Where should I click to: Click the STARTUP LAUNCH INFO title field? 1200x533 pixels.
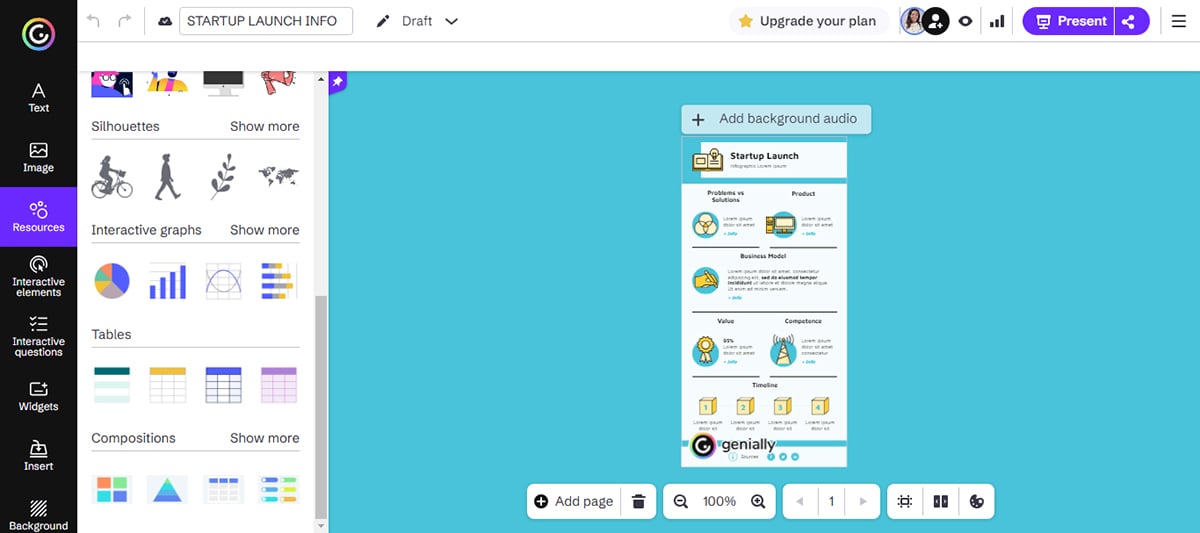[265, 21]
